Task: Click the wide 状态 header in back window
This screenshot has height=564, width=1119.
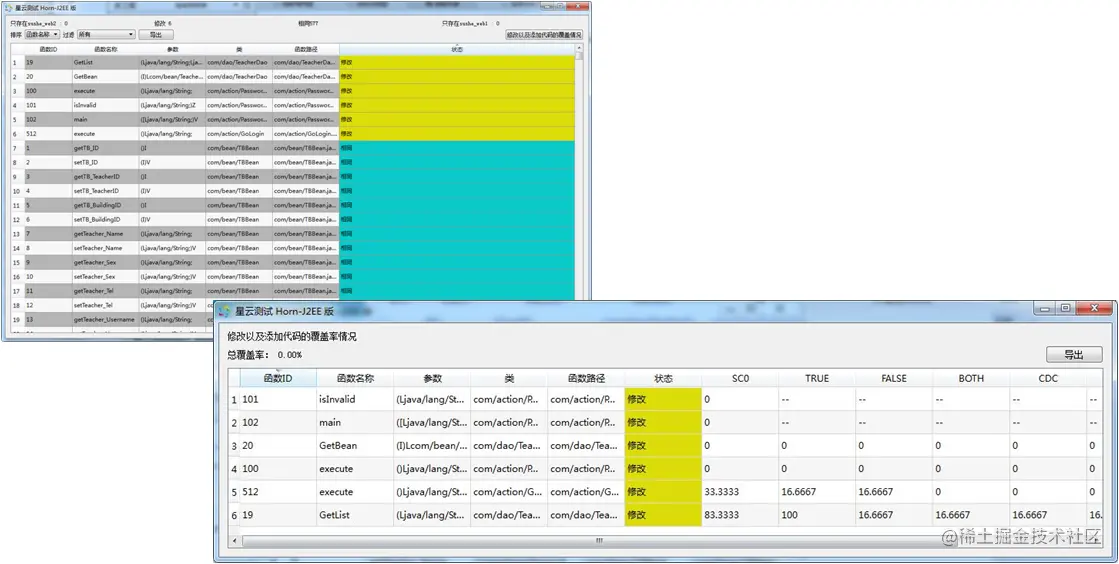Action: click(x=457, y=49)
